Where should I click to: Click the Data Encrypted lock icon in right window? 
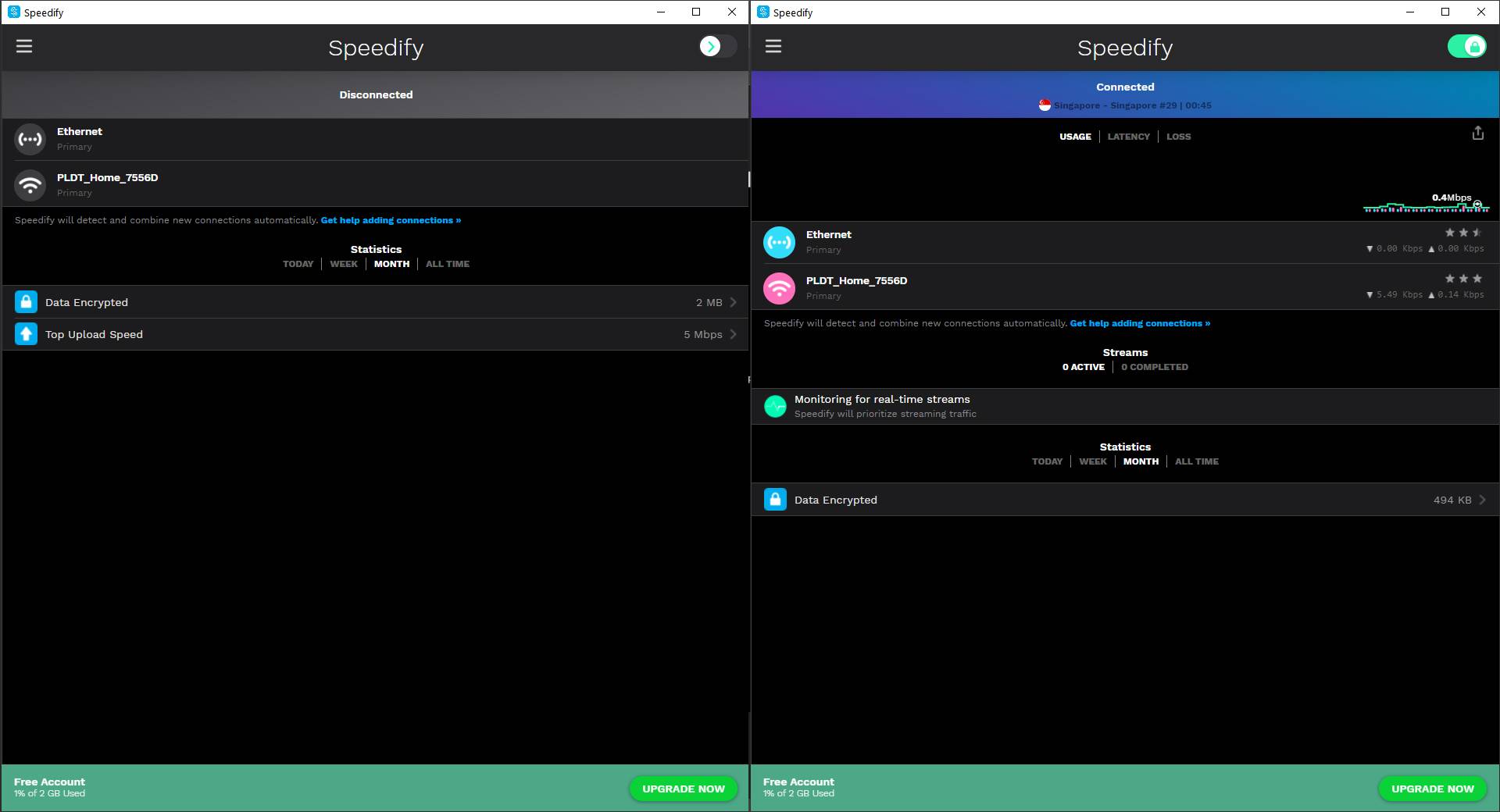[x=775, y=500]
